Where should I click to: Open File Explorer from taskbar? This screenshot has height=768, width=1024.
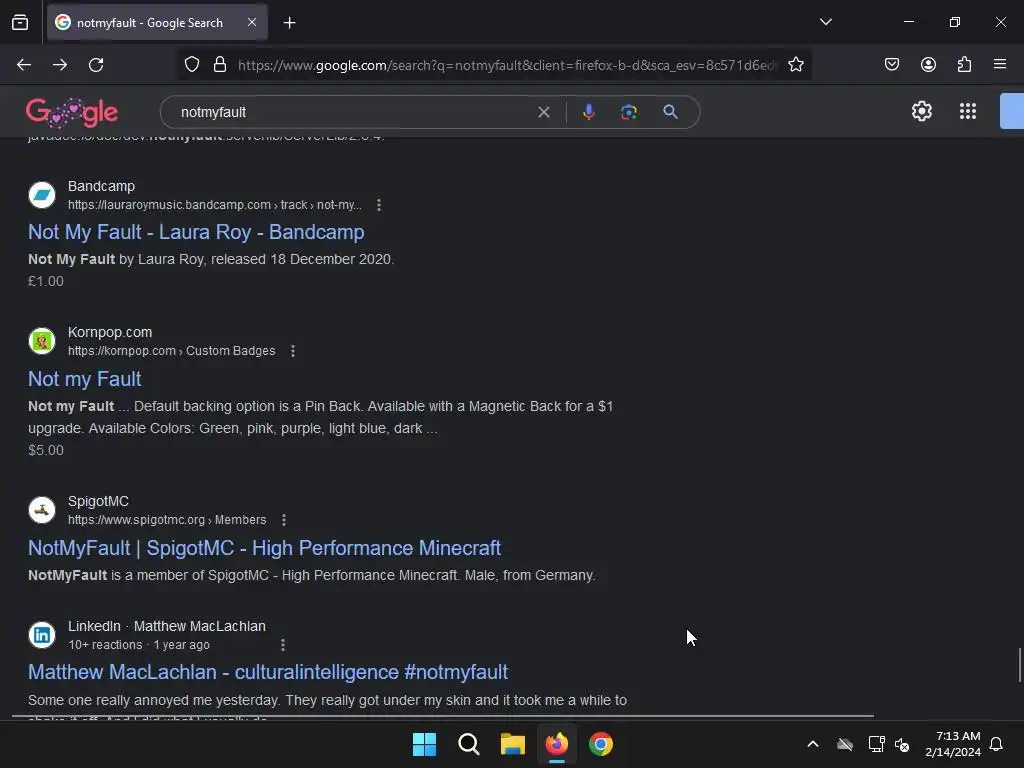(x=513, y=744)
